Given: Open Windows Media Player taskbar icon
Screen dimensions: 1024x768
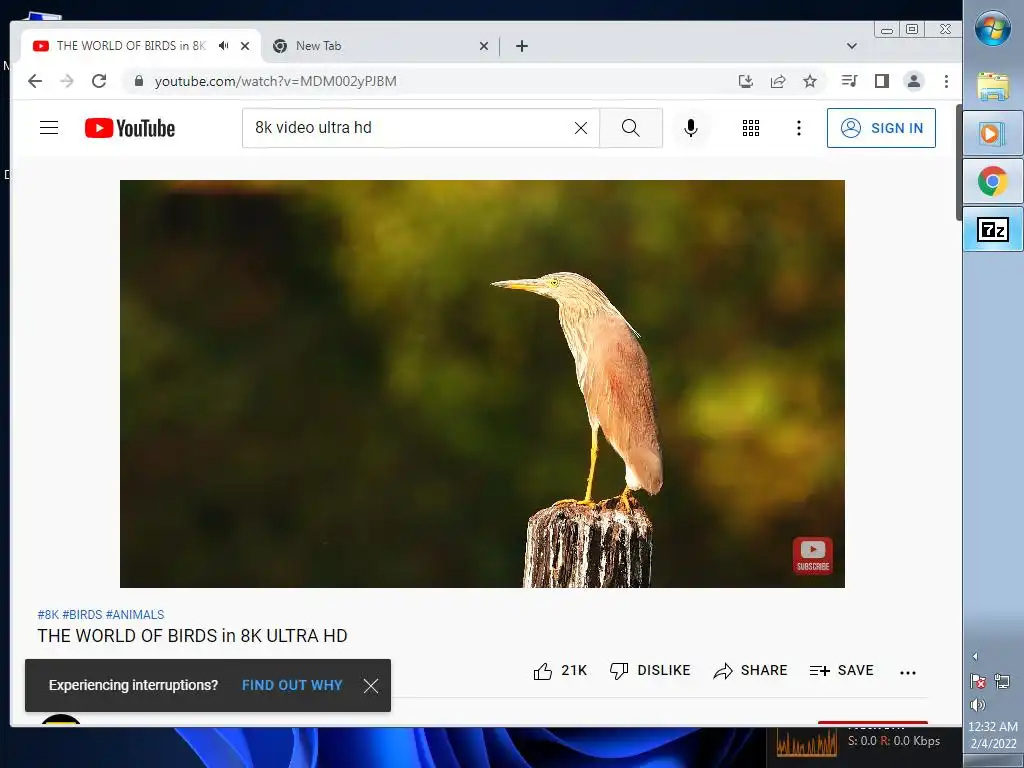Looking at the screenshot, I should coord(993,134).
